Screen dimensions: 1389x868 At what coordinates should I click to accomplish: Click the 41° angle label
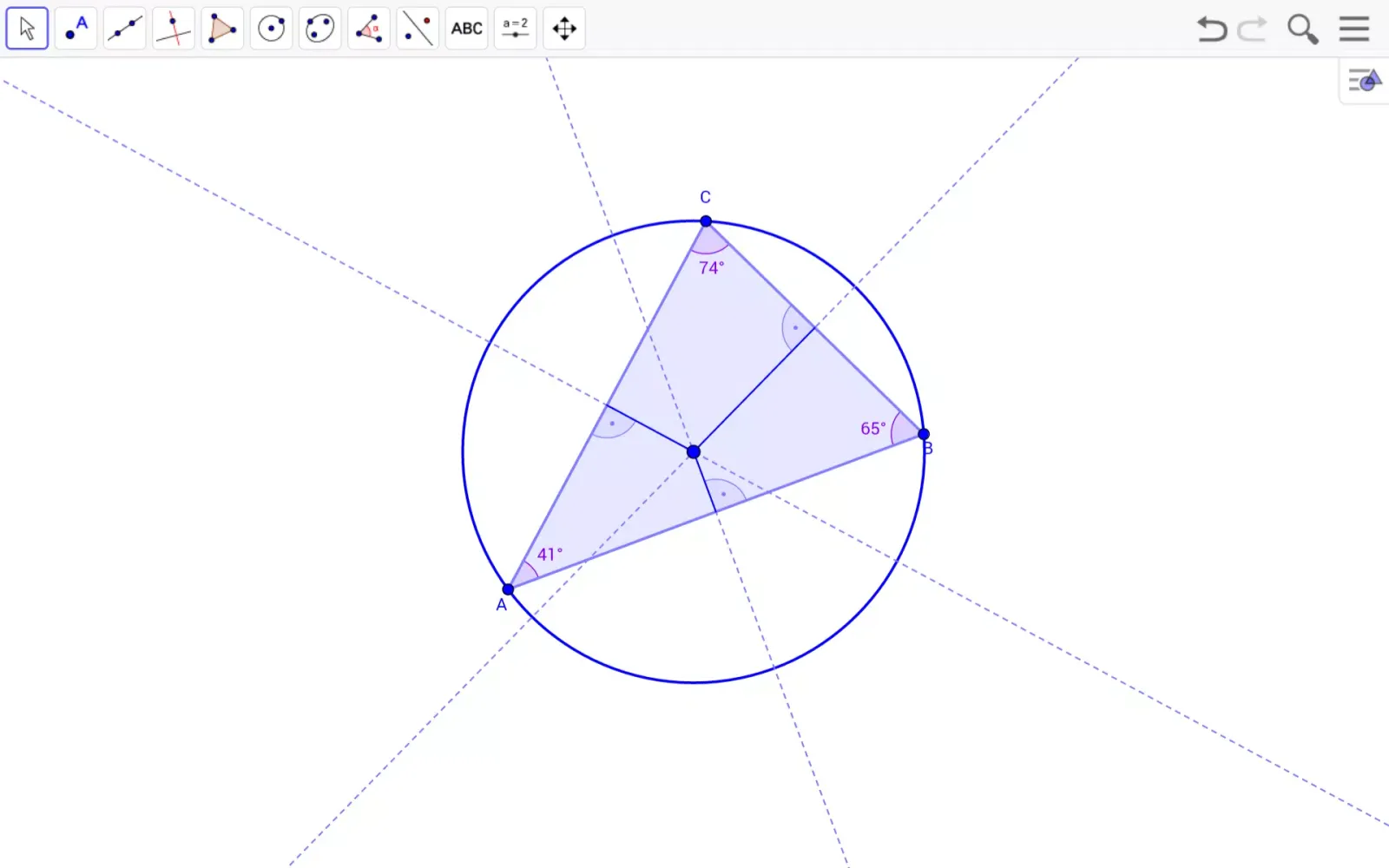pyautogui.click(x=550, y=555)
